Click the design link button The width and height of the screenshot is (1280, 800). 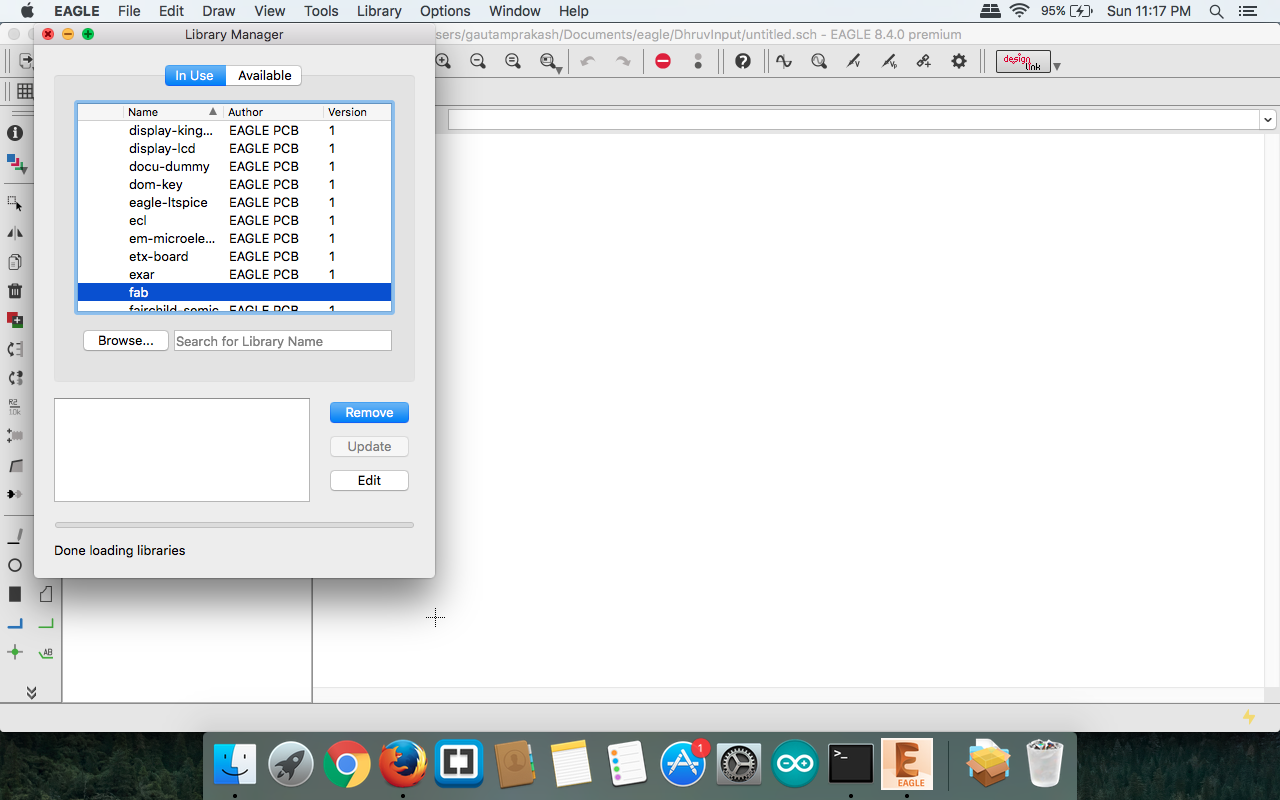click(x=1023, y=61)
